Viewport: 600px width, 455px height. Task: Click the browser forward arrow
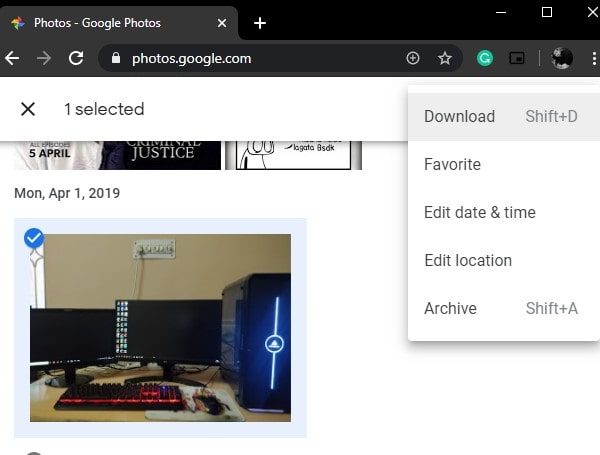[44, 59]
